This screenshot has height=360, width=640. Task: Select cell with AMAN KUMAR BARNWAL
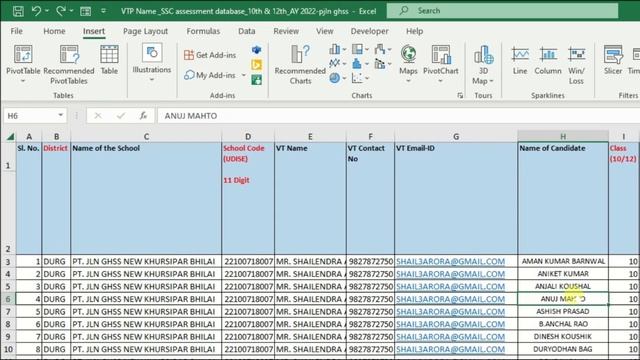pyautogui.click(x=563, y=261)
